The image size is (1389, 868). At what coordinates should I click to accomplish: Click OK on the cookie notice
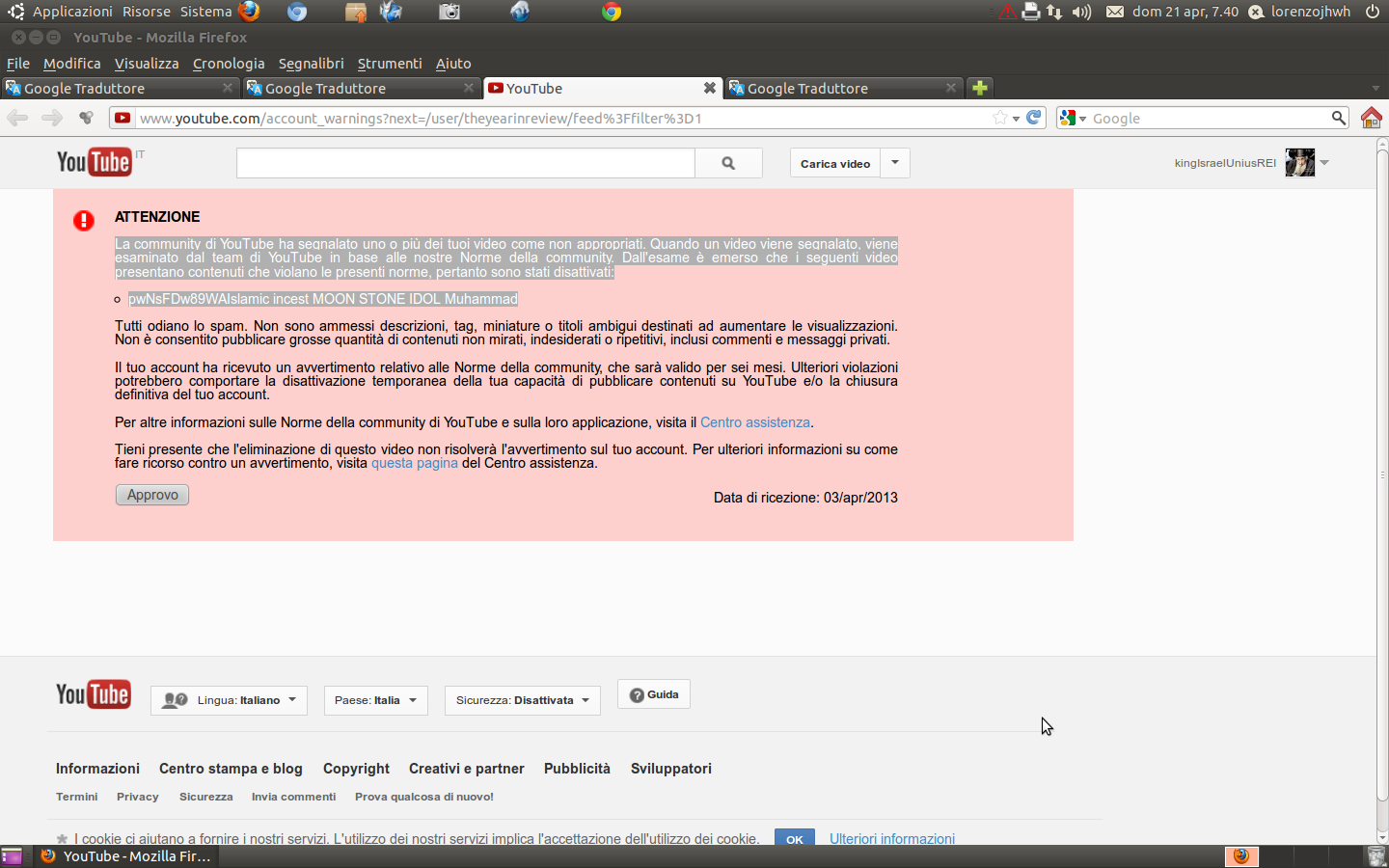(x=794, y=838)
